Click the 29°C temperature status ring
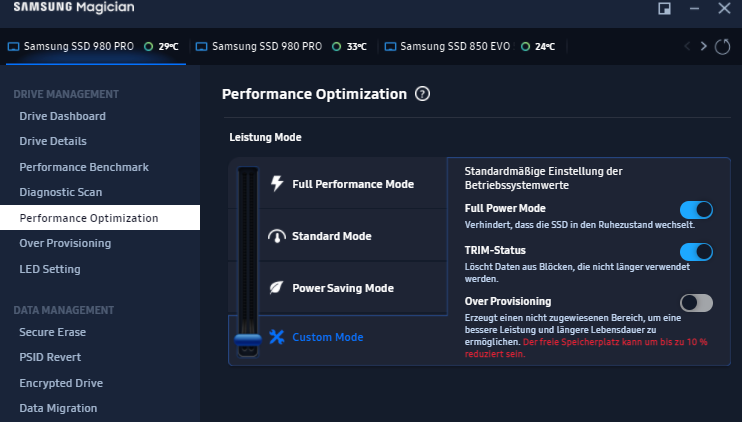Viewport: 742px width, 422px height. [149, 46]
